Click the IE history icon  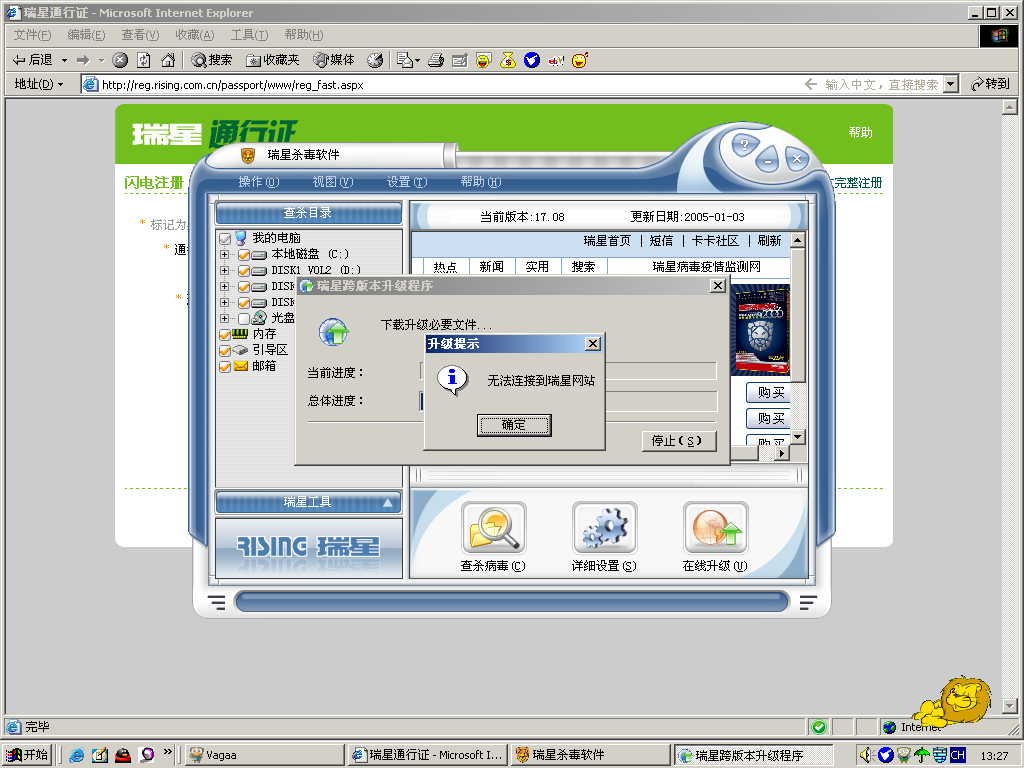(375, 60)
